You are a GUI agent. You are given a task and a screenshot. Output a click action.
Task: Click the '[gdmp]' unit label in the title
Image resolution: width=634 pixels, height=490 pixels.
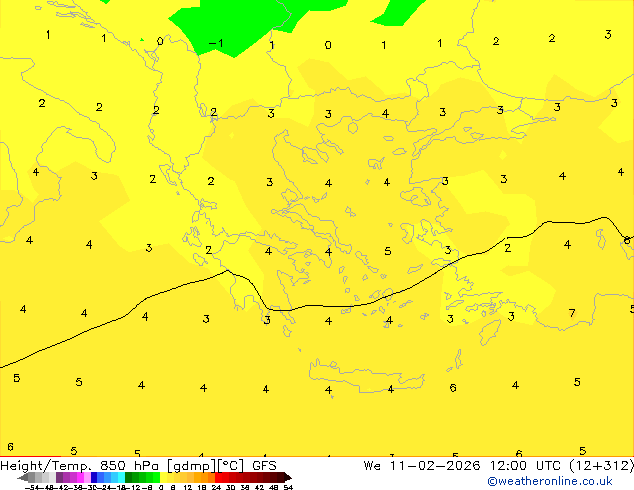tap(192, 466)
